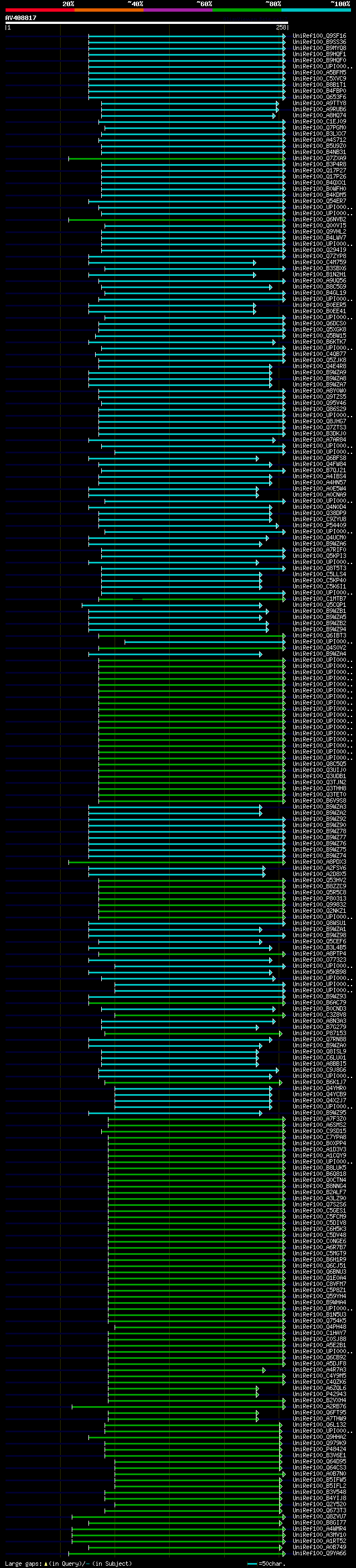This screenshot has height=1568, width=356.
Task: Click label UniRef100_A1RT52
Action: tap(319, 1541)
